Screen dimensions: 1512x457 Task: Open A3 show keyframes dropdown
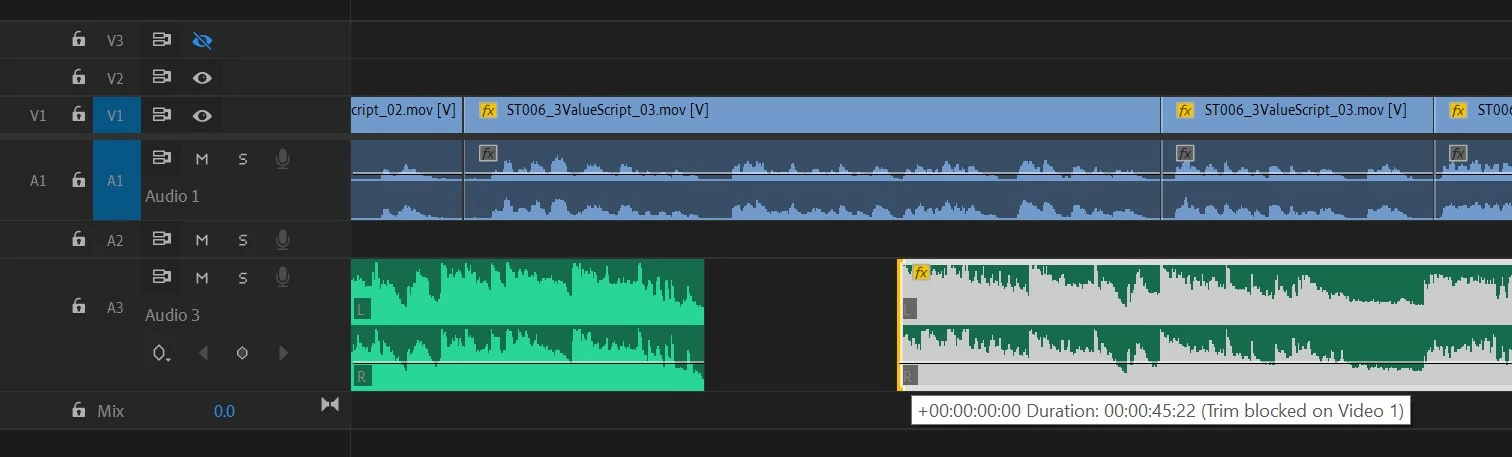click(161, 353)
